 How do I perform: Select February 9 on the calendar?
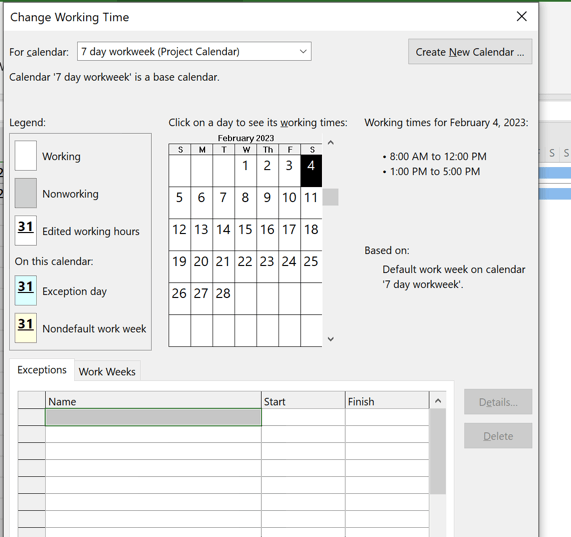coord(267,202)
